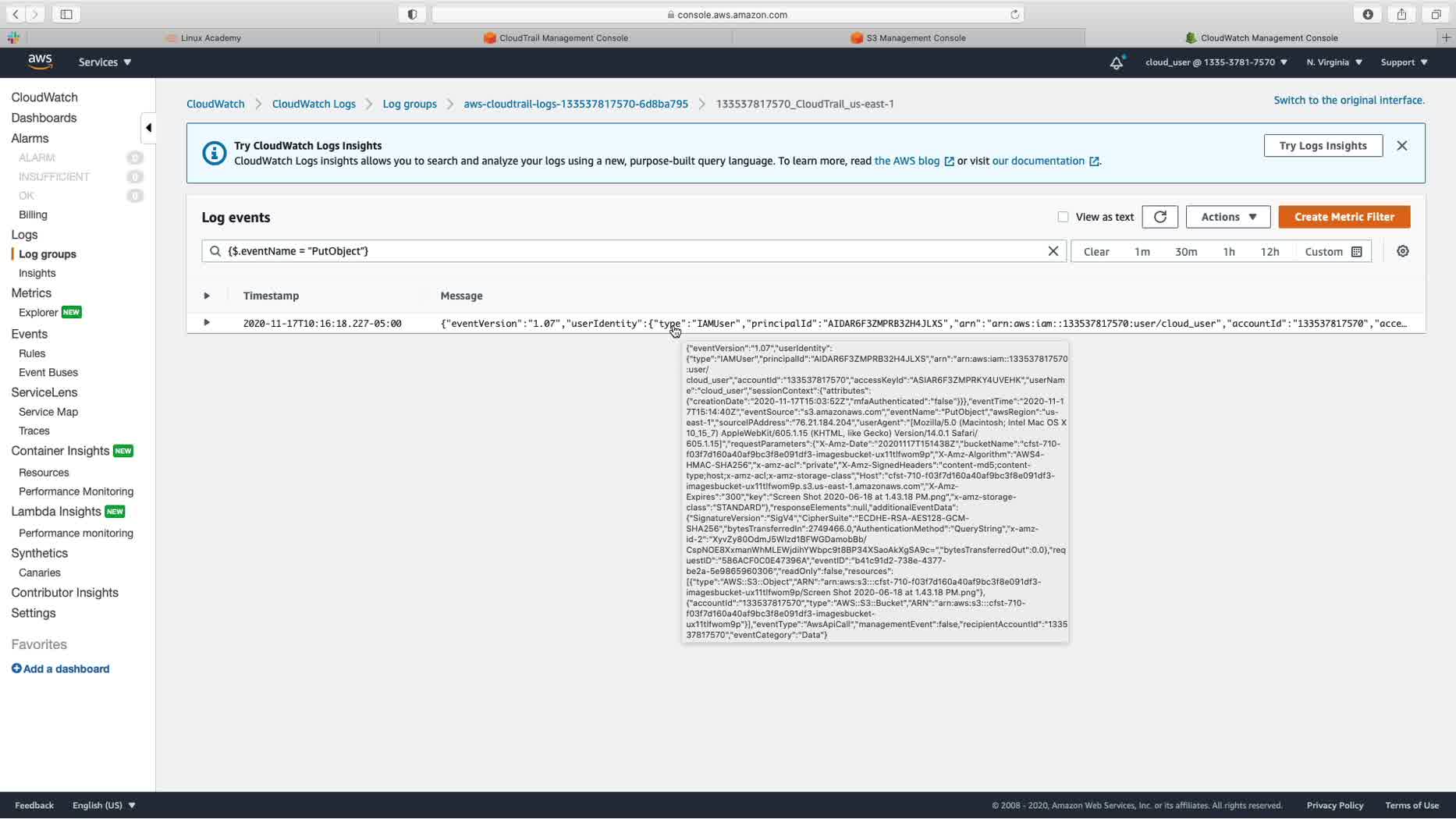
Task: Click the filter pattern search field
Action: pos(634,251)
